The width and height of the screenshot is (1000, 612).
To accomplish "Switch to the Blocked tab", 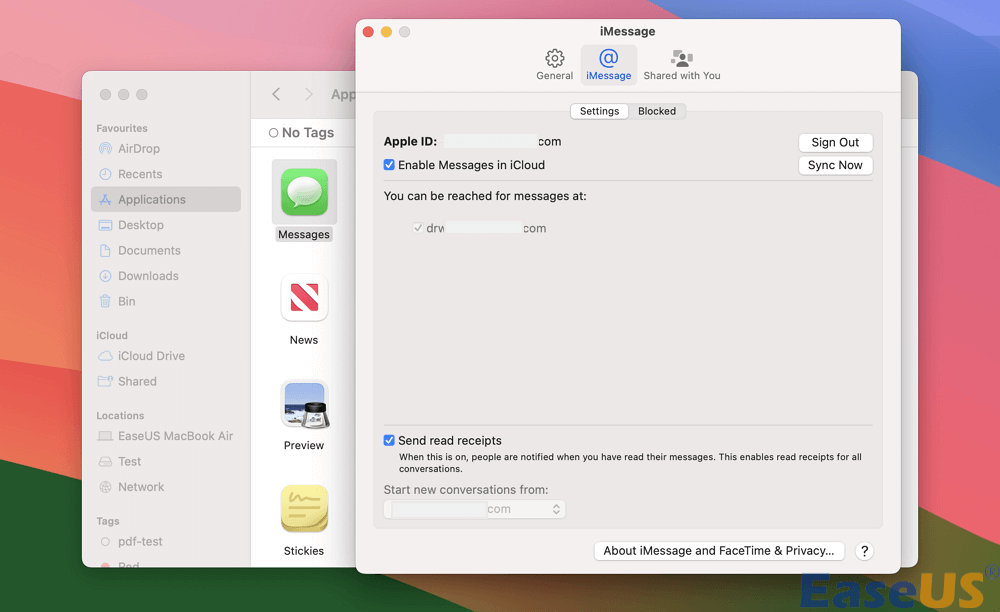I will [x=657, y=111].
